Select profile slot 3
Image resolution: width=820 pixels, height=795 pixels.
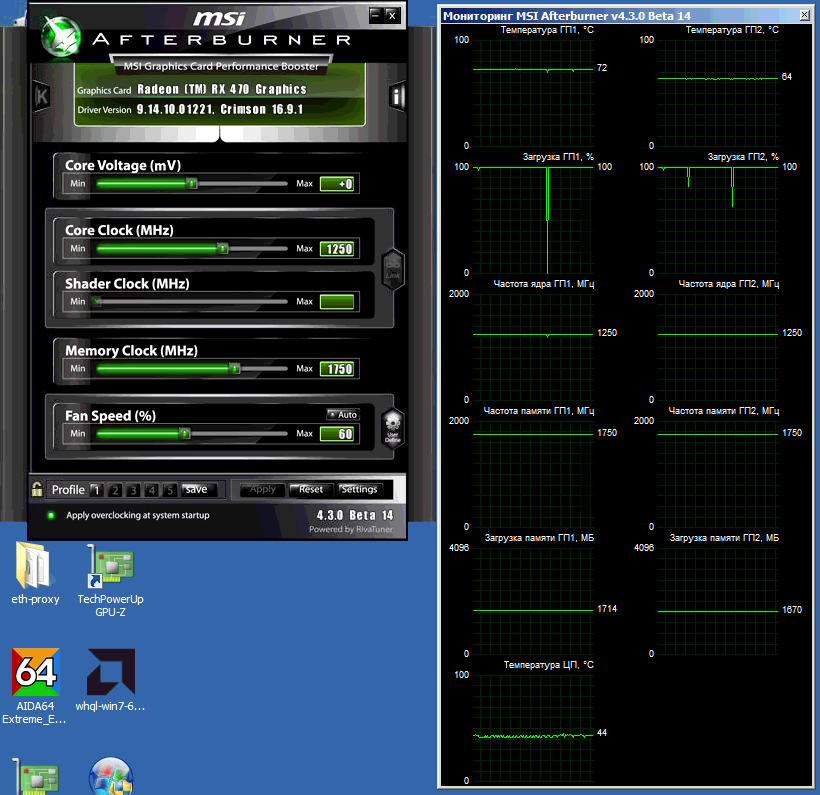(133, 490)
